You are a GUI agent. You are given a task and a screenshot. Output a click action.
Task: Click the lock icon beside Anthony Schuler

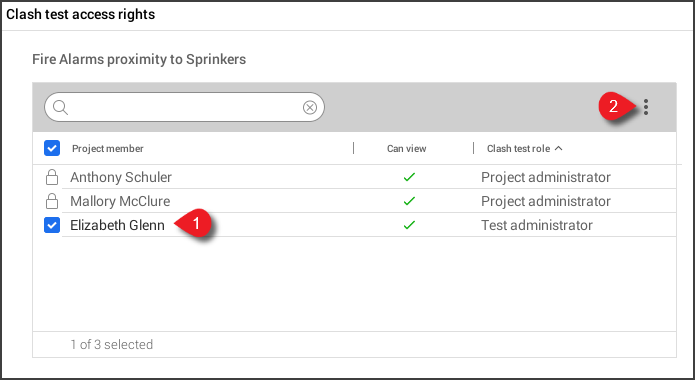[52, 177]
